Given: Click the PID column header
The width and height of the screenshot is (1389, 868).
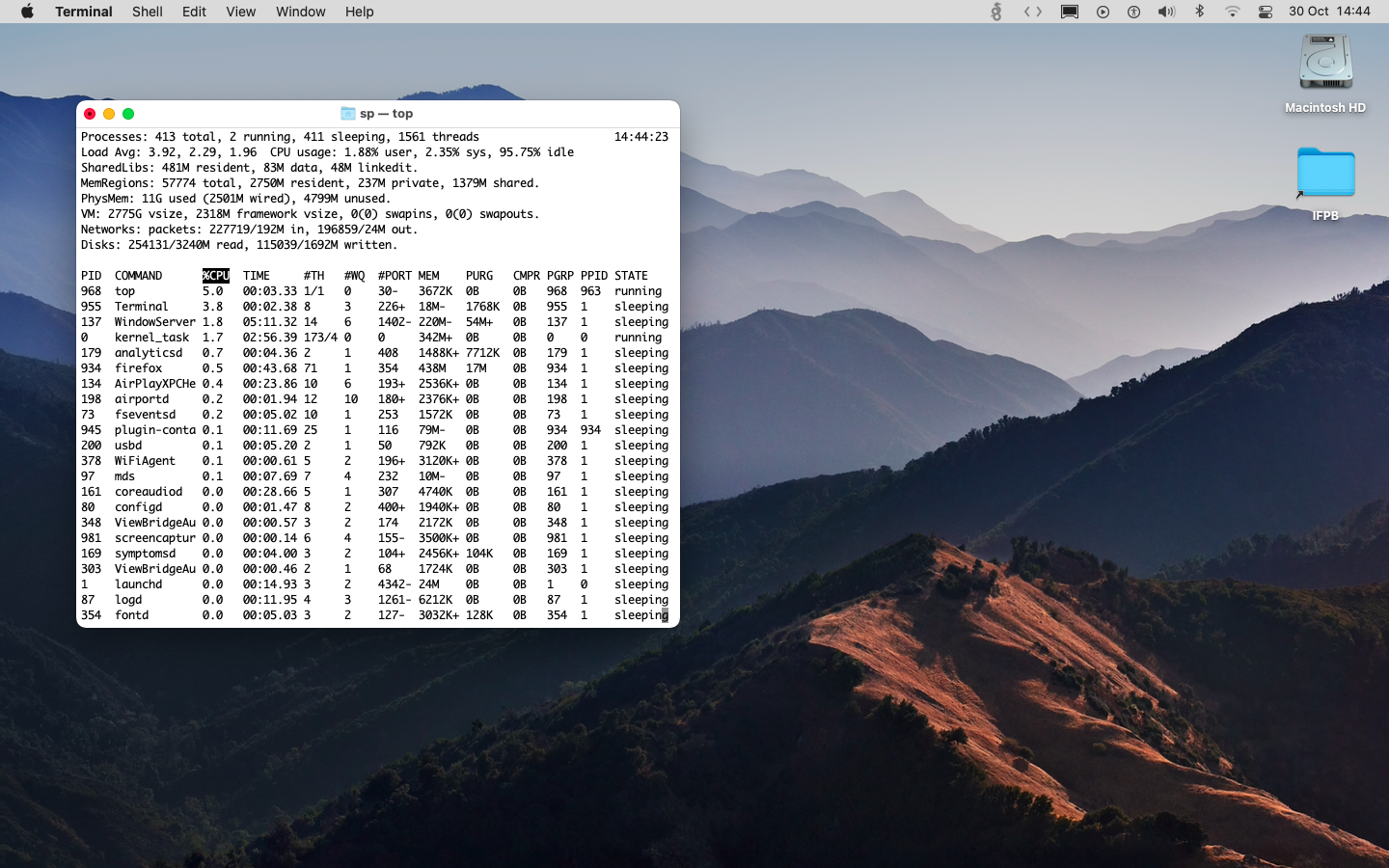Looking at the screenshot, I should coord(91,276).
